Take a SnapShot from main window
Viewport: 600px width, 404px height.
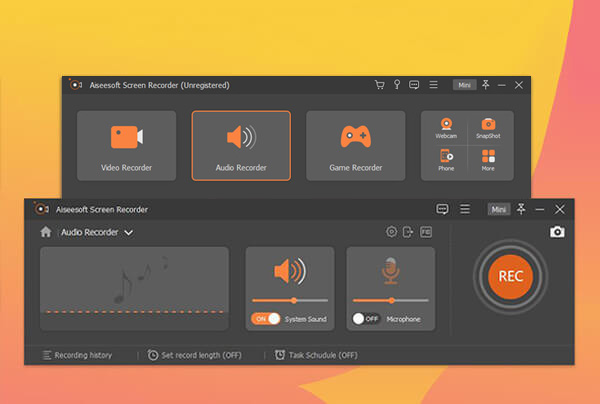[488, 128]
